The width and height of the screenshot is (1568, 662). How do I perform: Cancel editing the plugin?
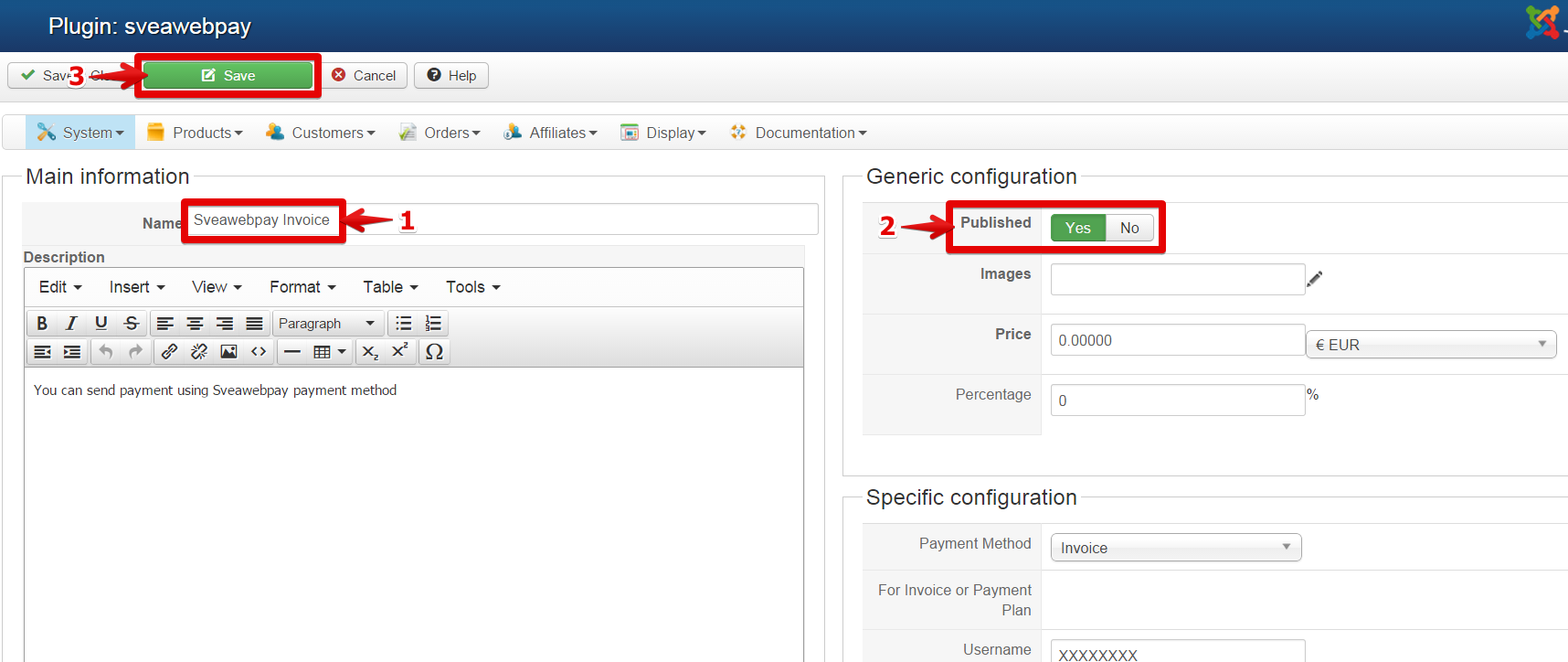(364, 75)
